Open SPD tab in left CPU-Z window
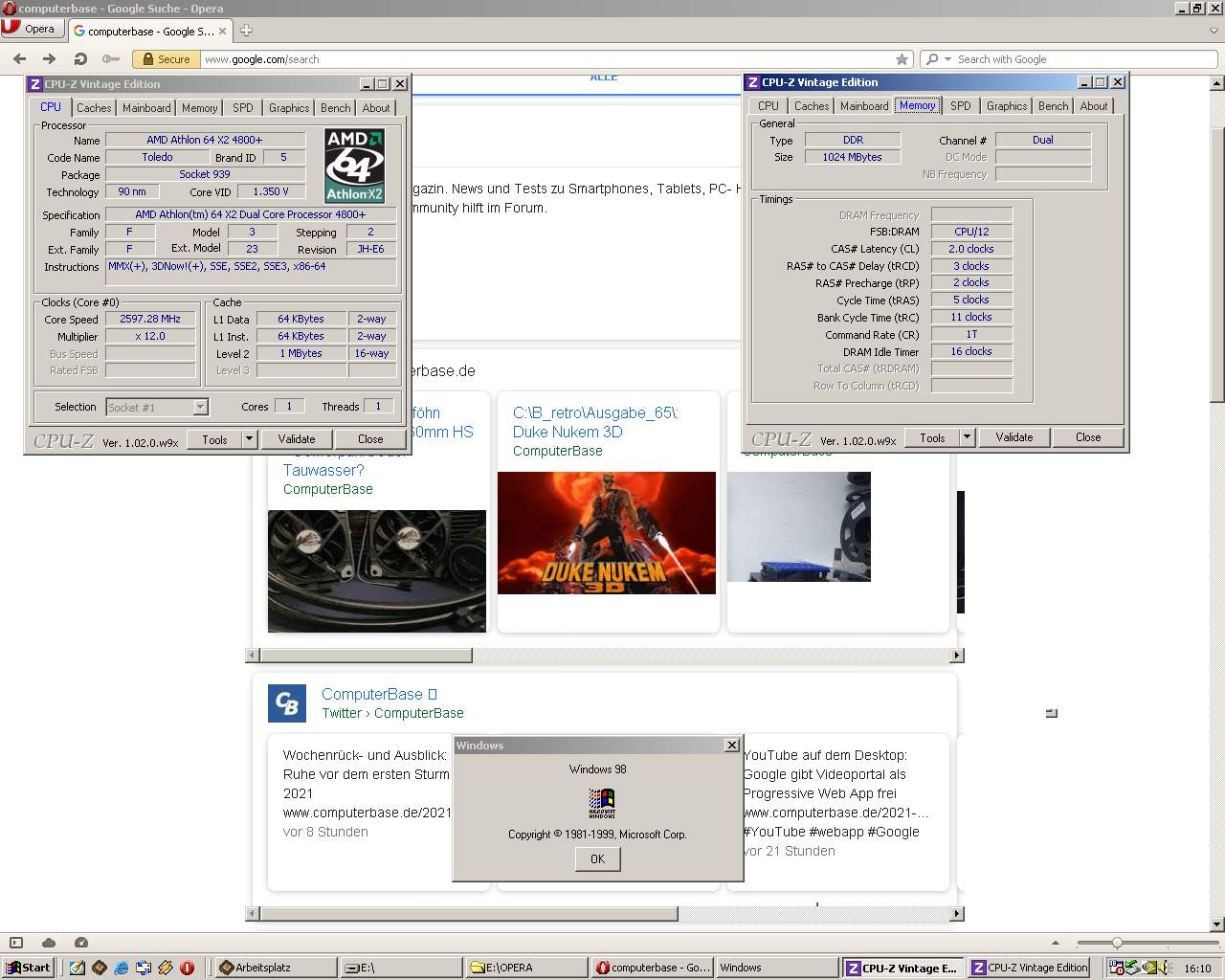The width and height of the screenshot is (1225, 980). pyautogui.click(x=243, y=108)
